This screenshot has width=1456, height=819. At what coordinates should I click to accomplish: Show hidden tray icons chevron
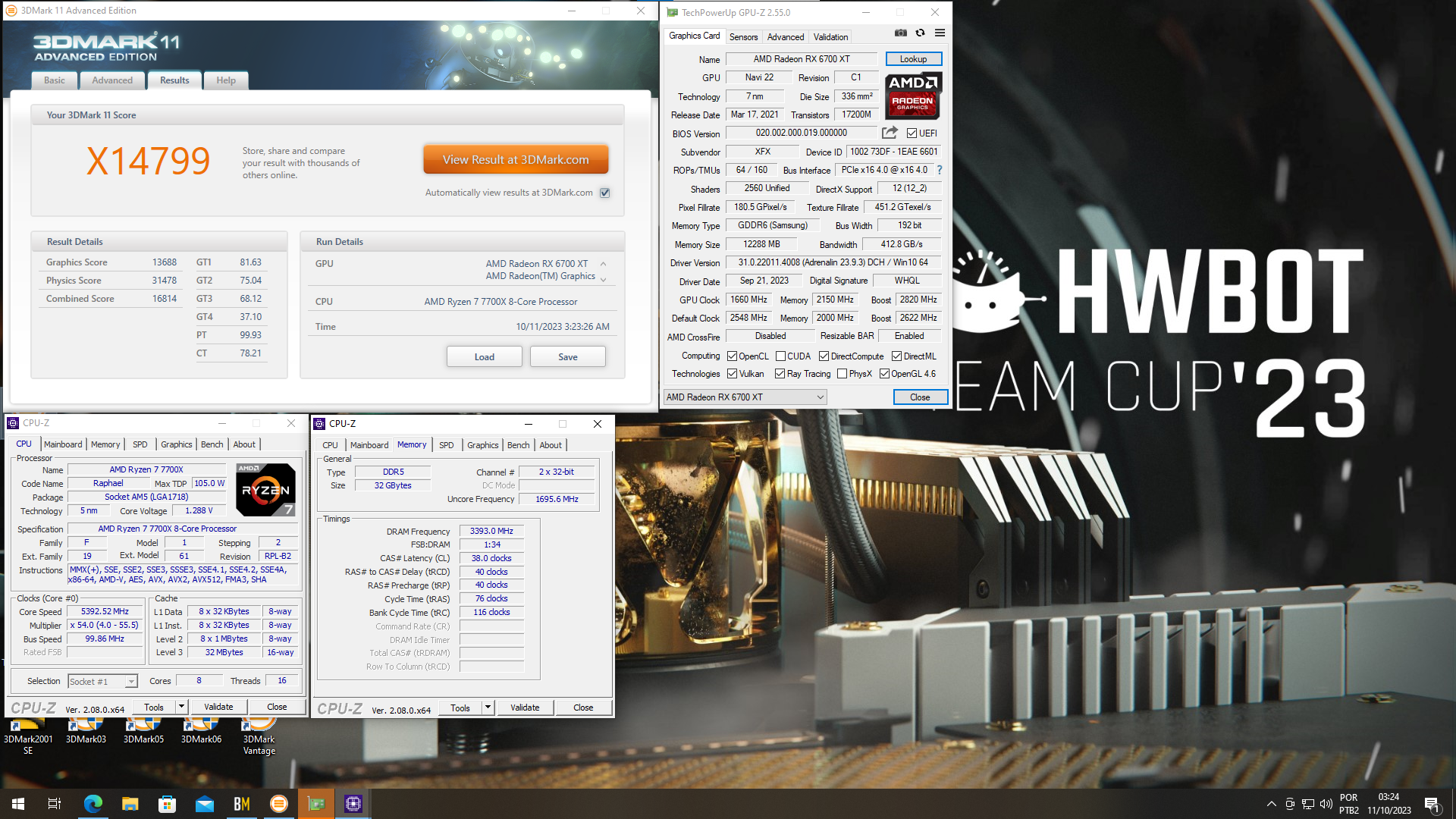pos(1271,804)
